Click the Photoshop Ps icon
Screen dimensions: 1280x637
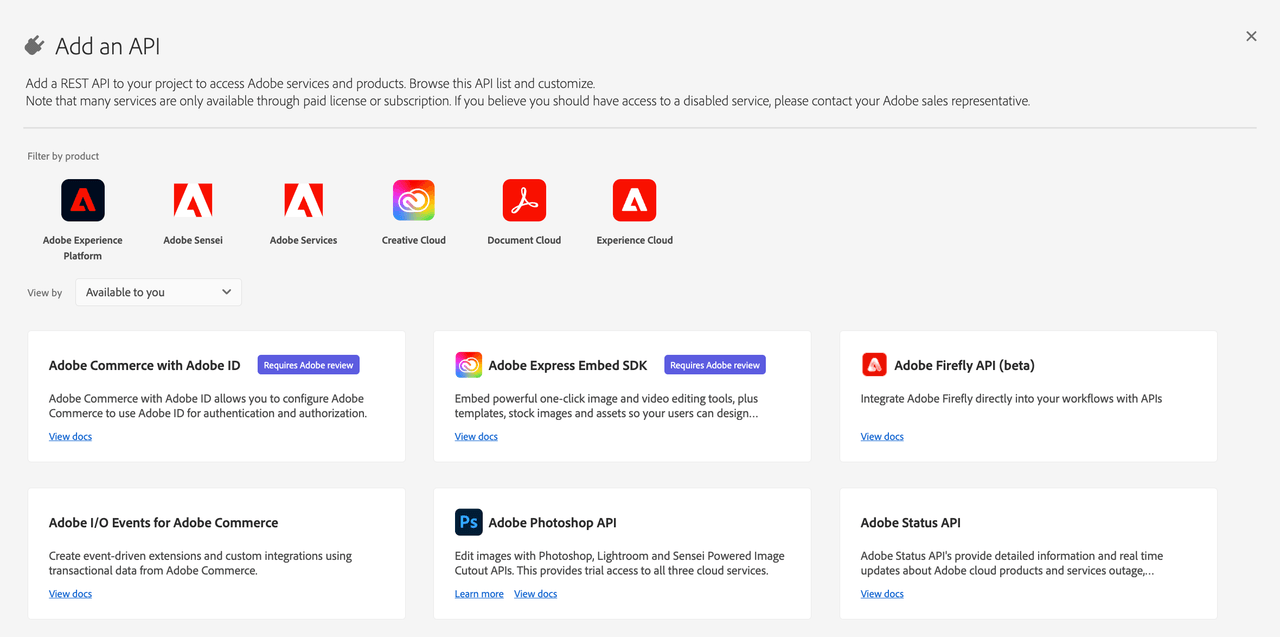(468, 522)
